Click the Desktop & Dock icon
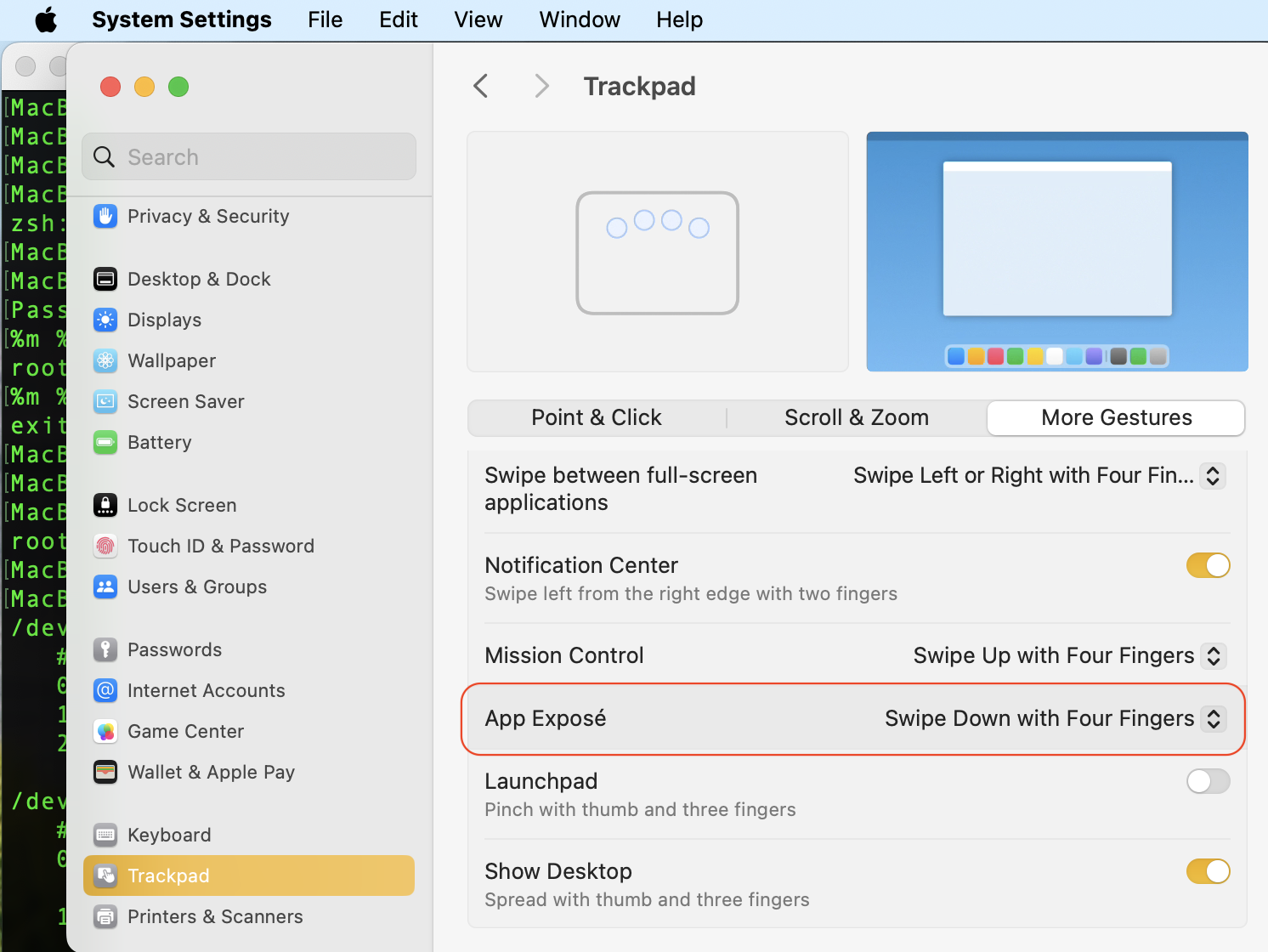 click(x=105, y=279)
